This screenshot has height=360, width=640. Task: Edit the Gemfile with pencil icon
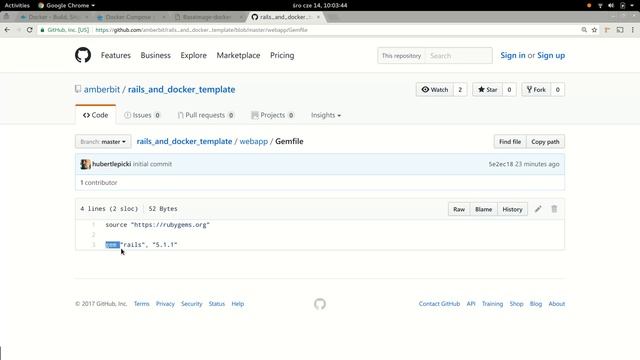pyautogui.click(x=538, y=209)
